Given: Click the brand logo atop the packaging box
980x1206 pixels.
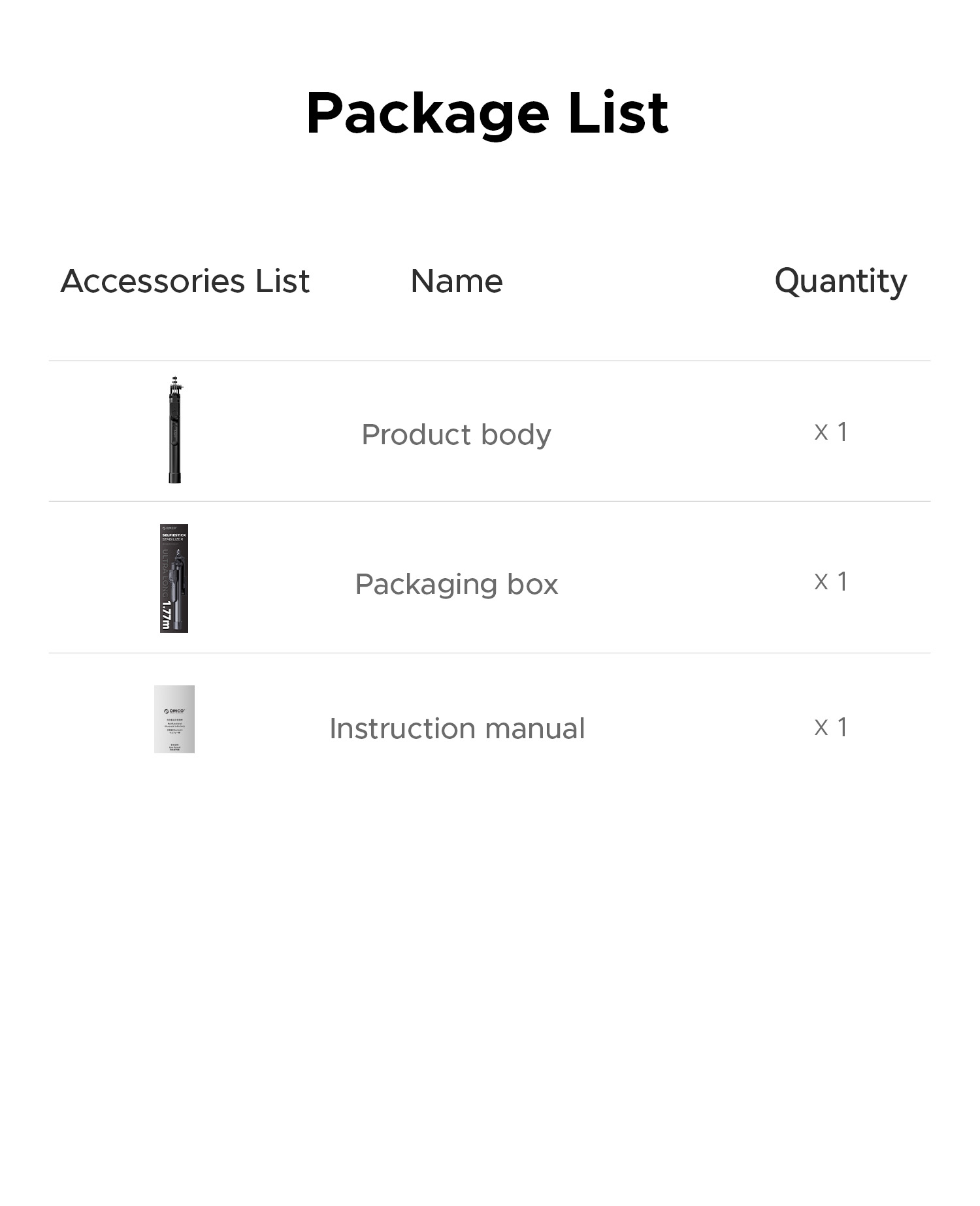Looking at the screenshot, I should click(170, 528).
